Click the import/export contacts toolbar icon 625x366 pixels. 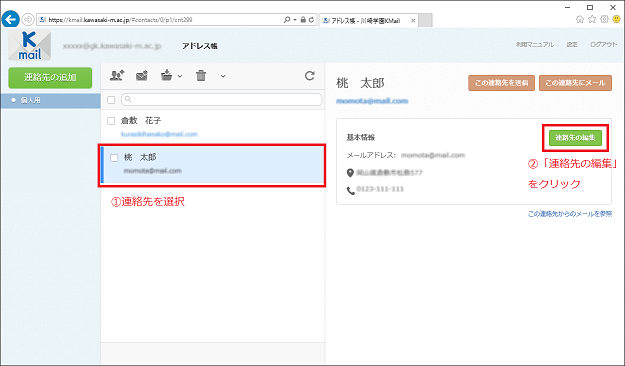(167, 75)
